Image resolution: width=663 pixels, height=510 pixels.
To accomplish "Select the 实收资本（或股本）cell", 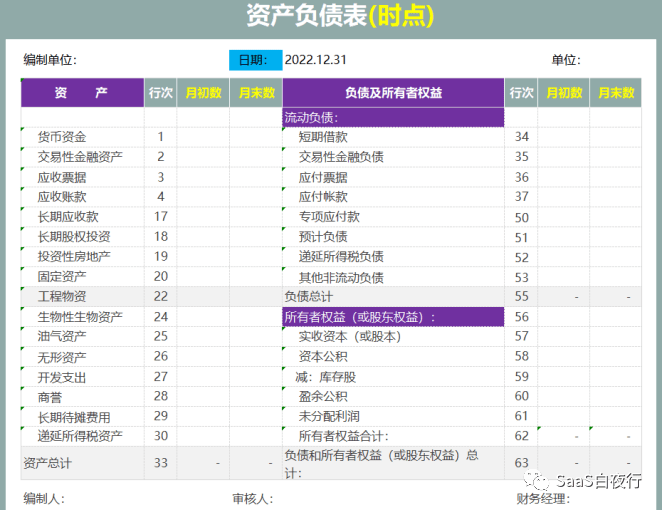I will tap(393, 336).
